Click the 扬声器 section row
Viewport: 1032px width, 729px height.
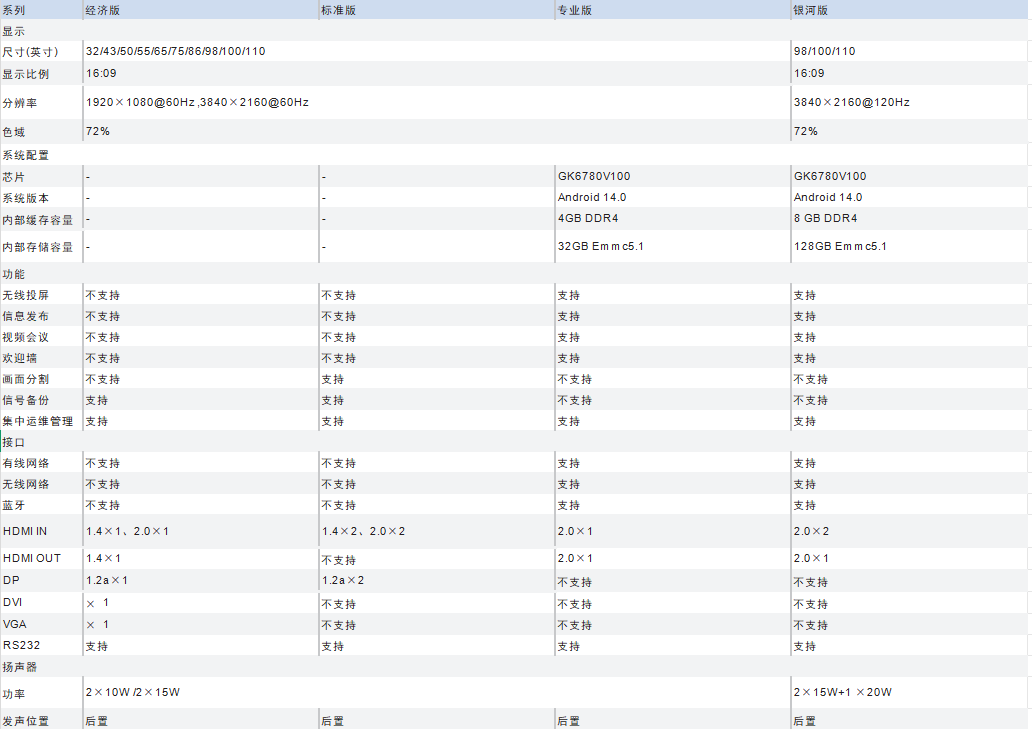click(x=513, y=666)
